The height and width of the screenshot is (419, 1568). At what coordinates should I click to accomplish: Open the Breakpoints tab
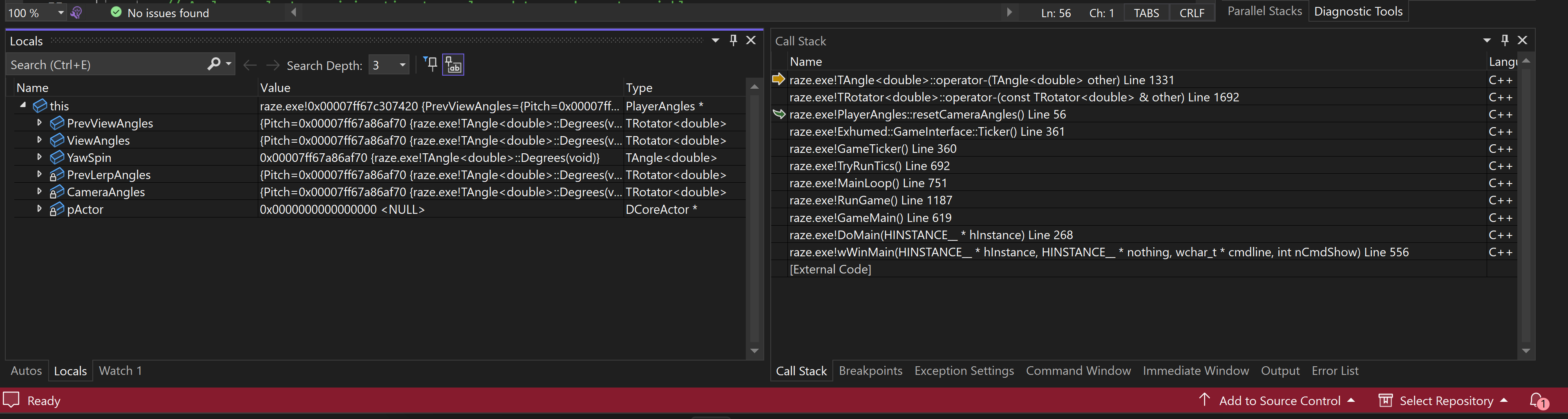(x=870, y=370)
